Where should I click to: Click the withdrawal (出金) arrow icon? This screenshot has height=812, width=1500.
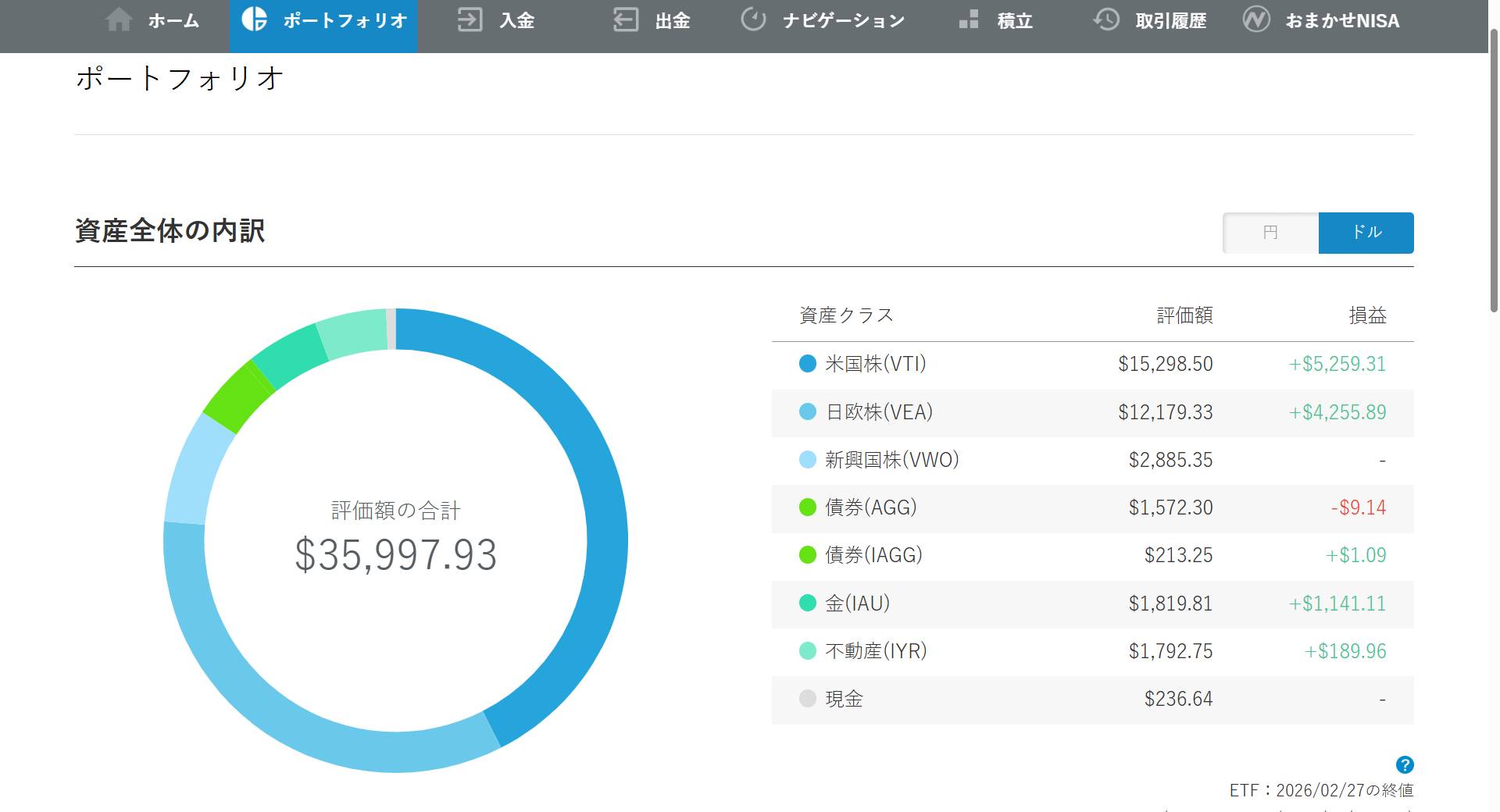tap(624, 20)
